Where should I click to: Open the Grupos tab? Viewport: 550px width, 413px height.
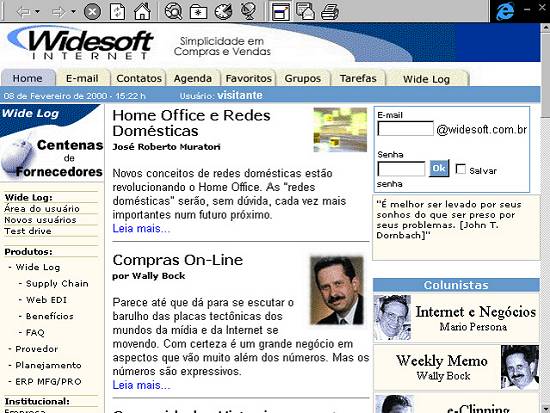[x=303, y=78]
